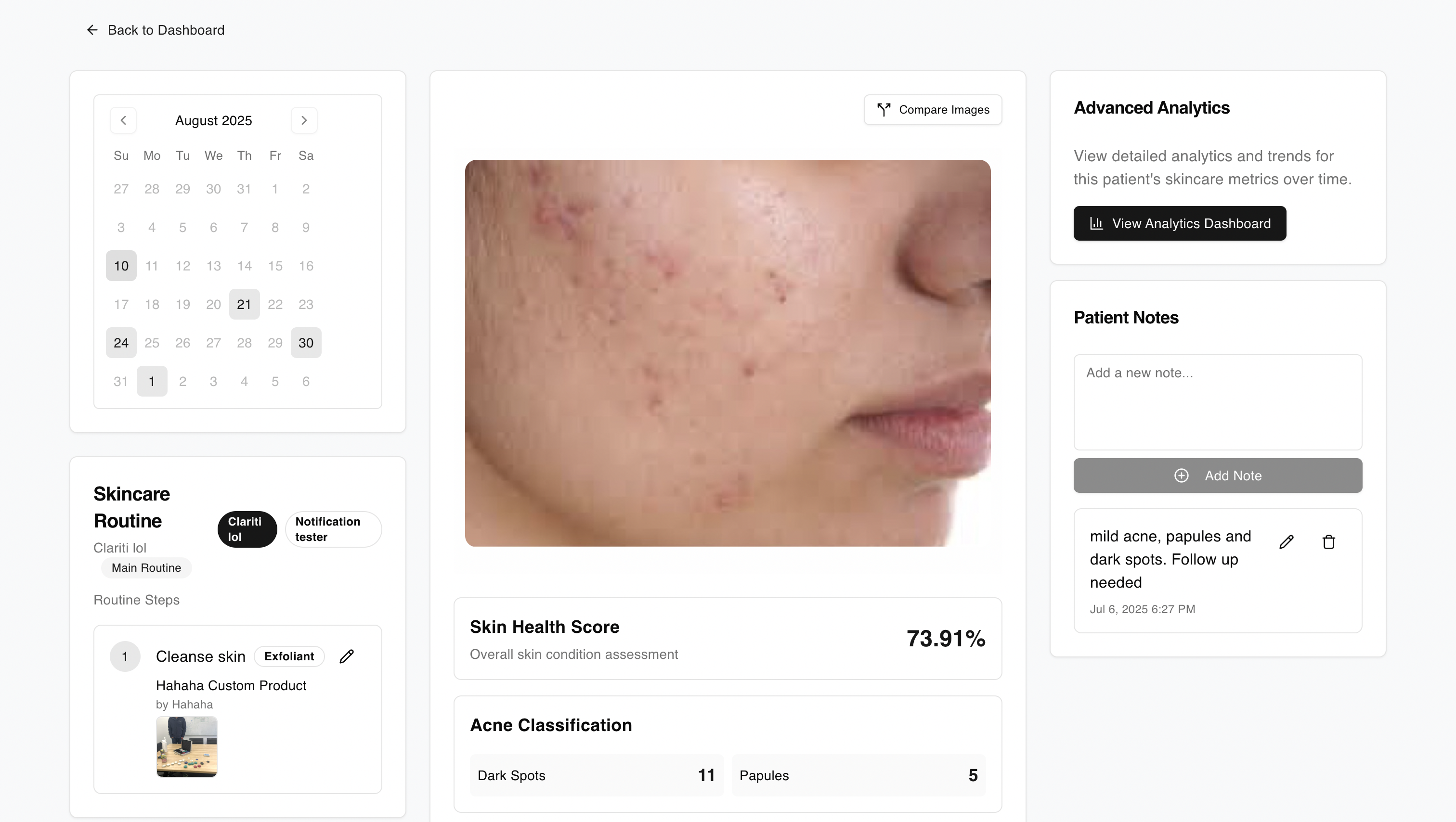Image resolution: width=1456 pixels, height=822 pixels.
Task: Click the Add a new note field
Action: tap(1218, 402)
